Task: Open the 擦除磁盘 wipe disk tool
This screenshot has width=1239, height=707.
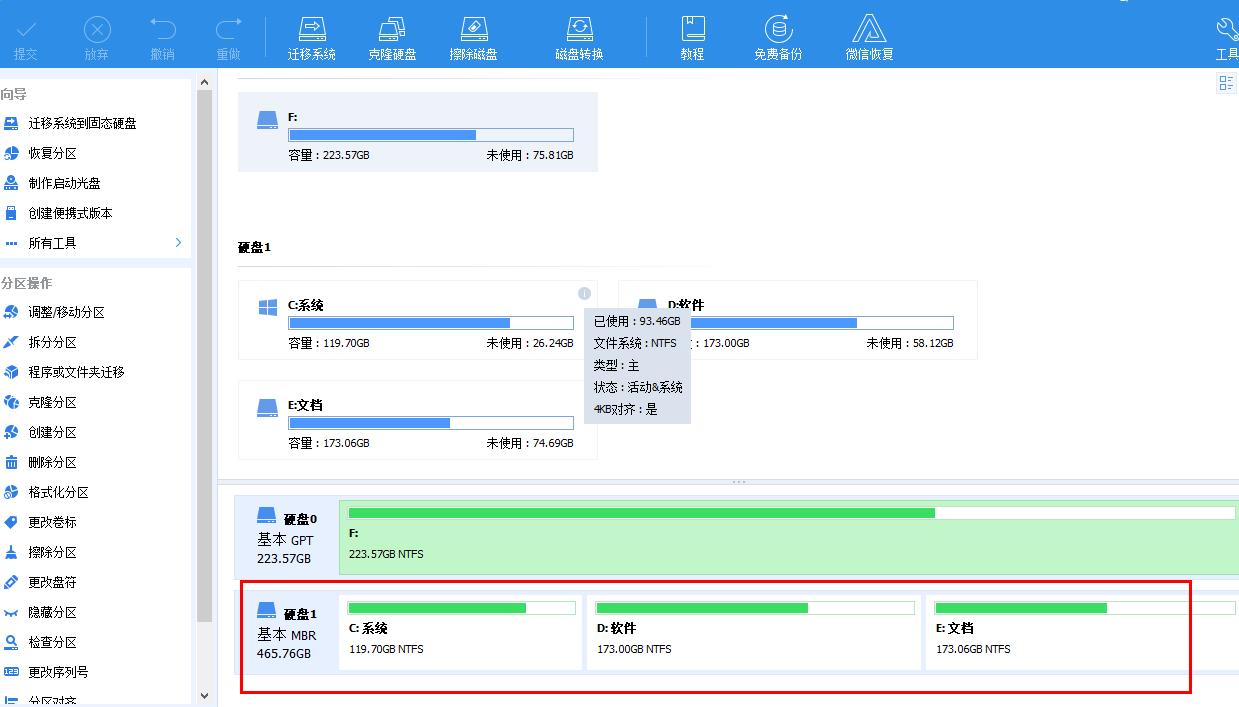Action: [474, 35]
